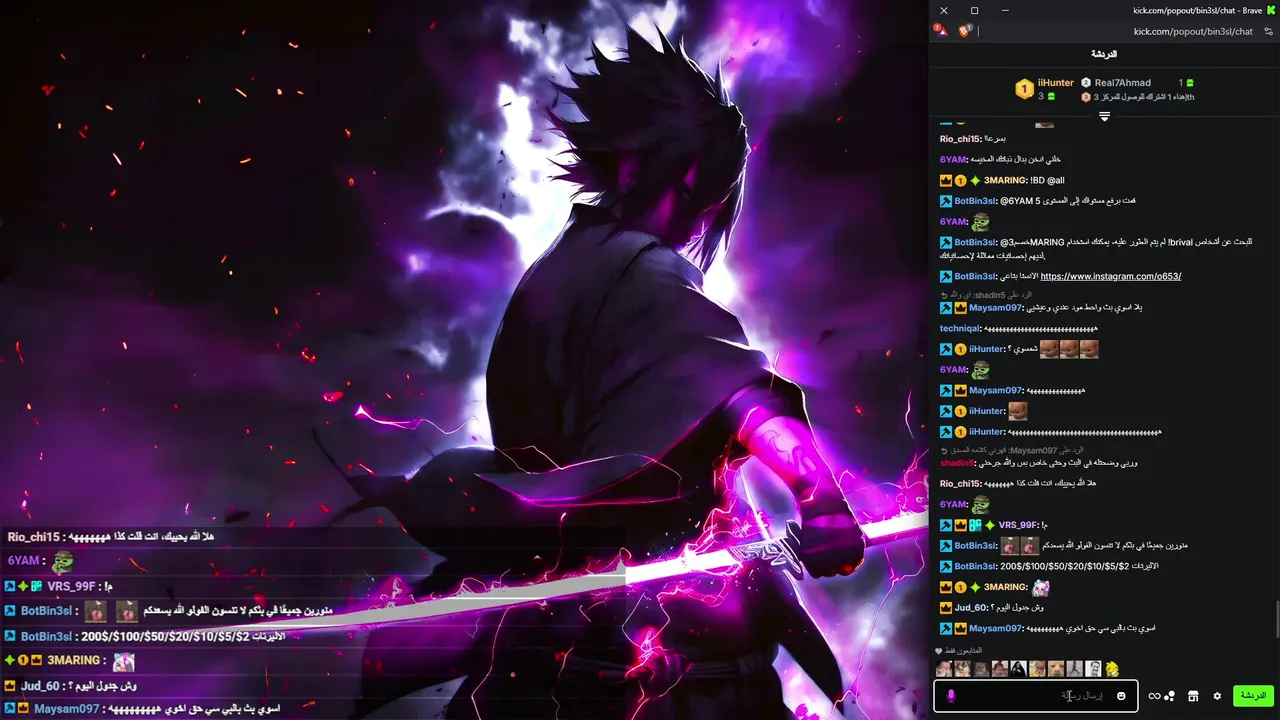Viewport: 1280px width, 720px height.
Task: Click techniqal username in chat
Action: 960,329
